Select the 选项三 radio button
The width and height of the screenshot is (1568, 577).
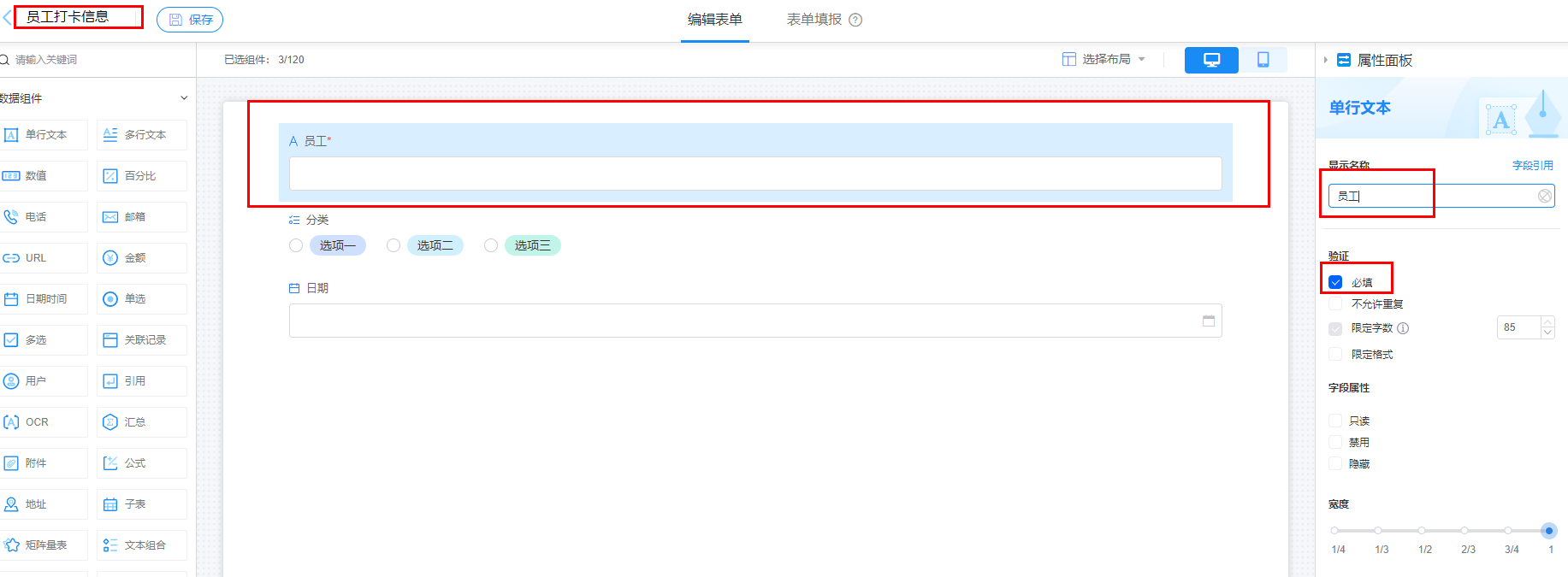(x=491, y=245)
